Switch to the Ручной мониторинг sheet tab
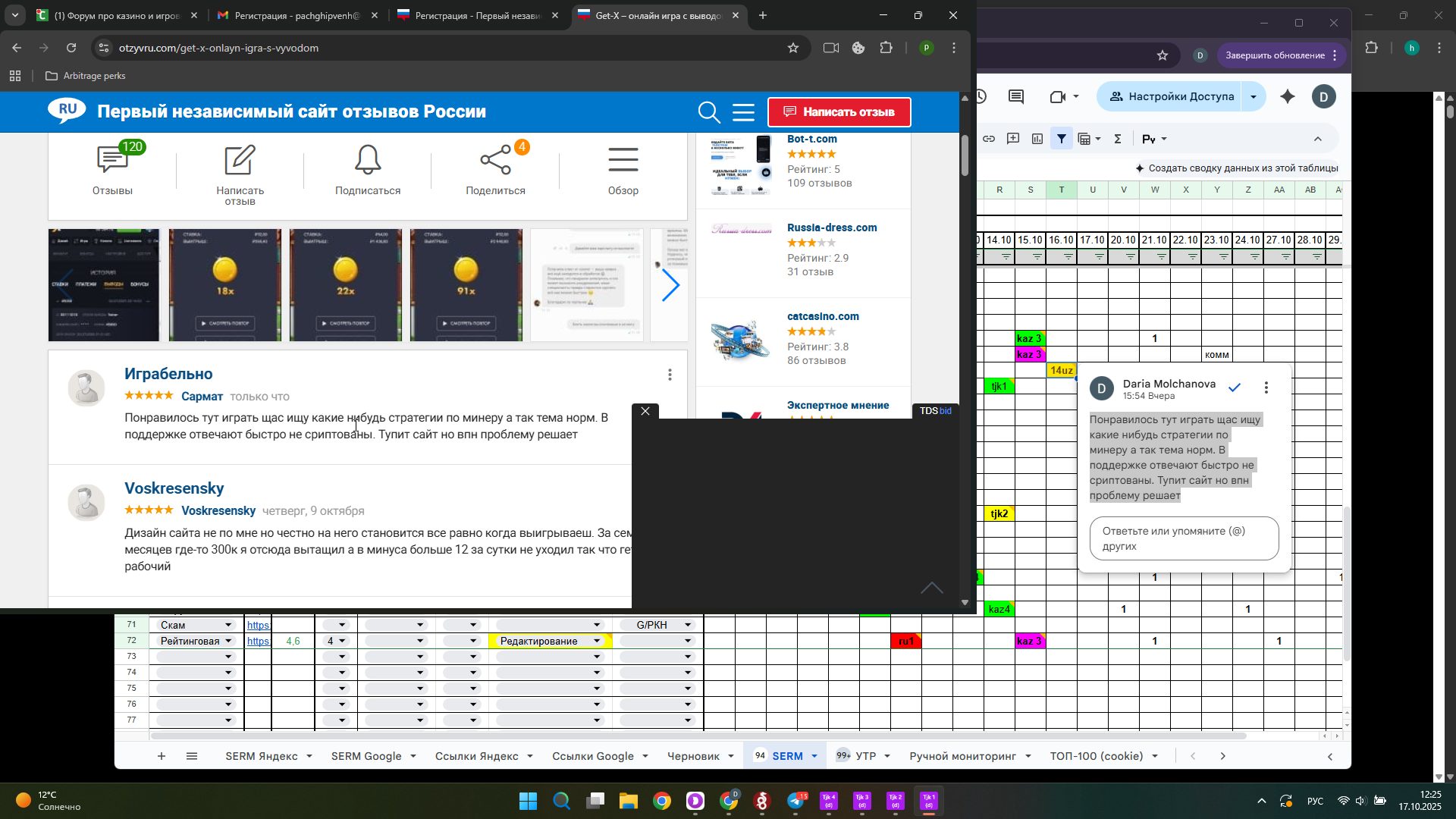 962,756
